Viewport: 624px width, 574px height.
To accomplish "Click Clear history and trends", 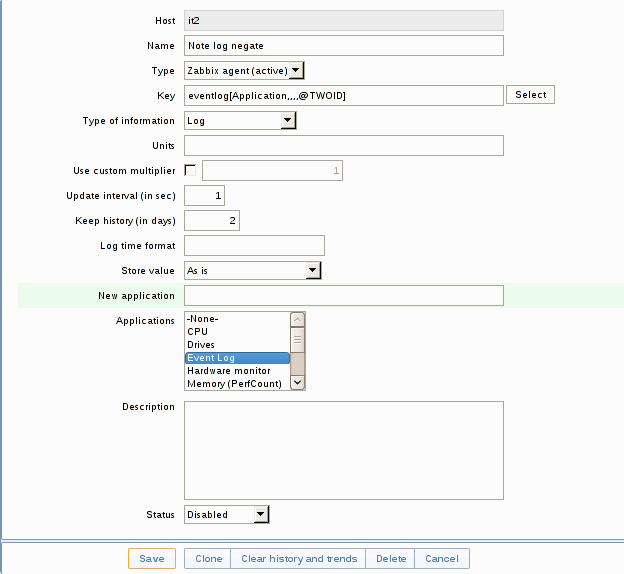I will point(299,559).
